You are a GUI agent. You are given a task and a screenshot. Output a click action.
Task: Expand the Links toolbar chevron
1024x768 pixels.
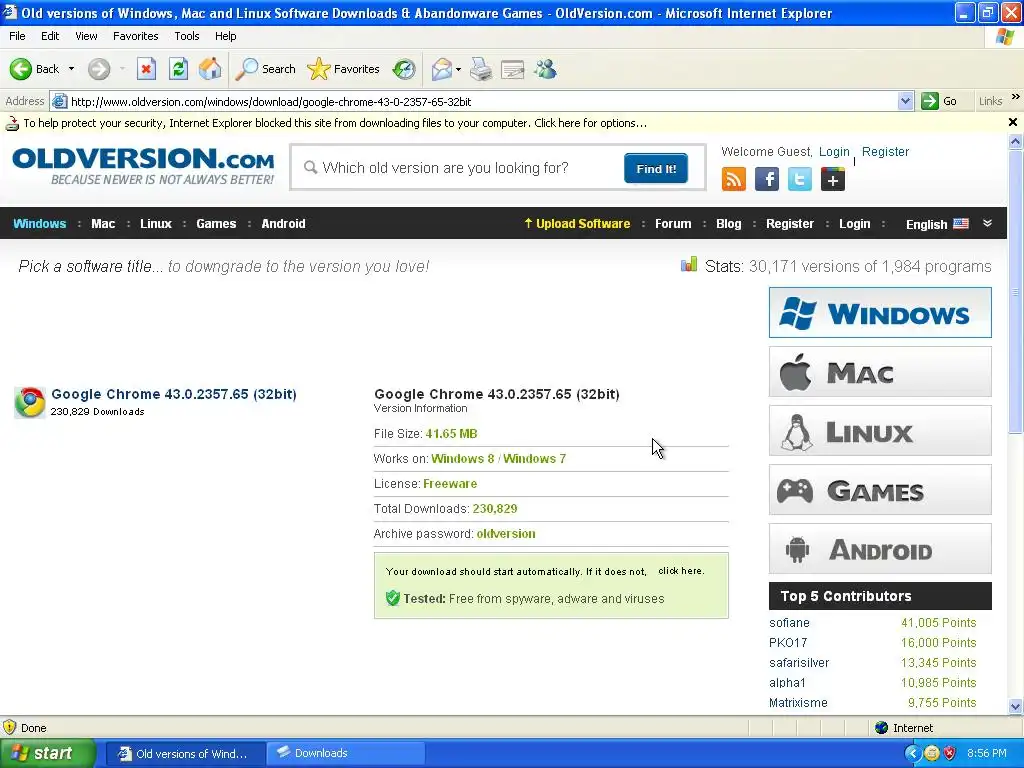1016,97
